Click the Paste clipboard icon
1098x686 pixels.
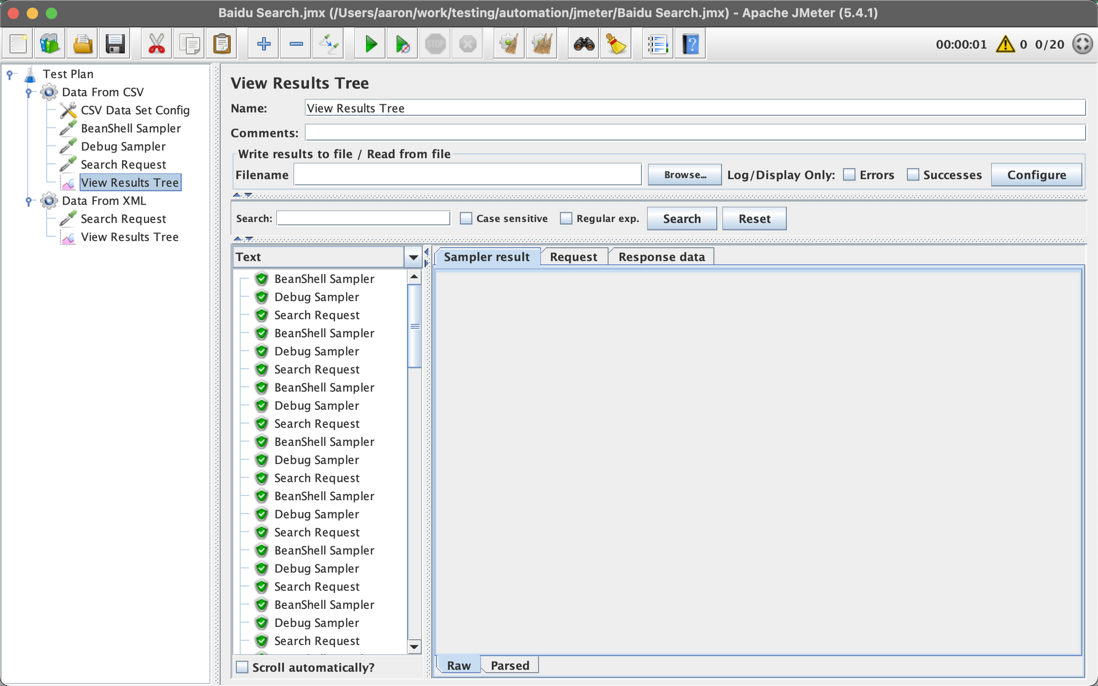(x=221, y=44)
